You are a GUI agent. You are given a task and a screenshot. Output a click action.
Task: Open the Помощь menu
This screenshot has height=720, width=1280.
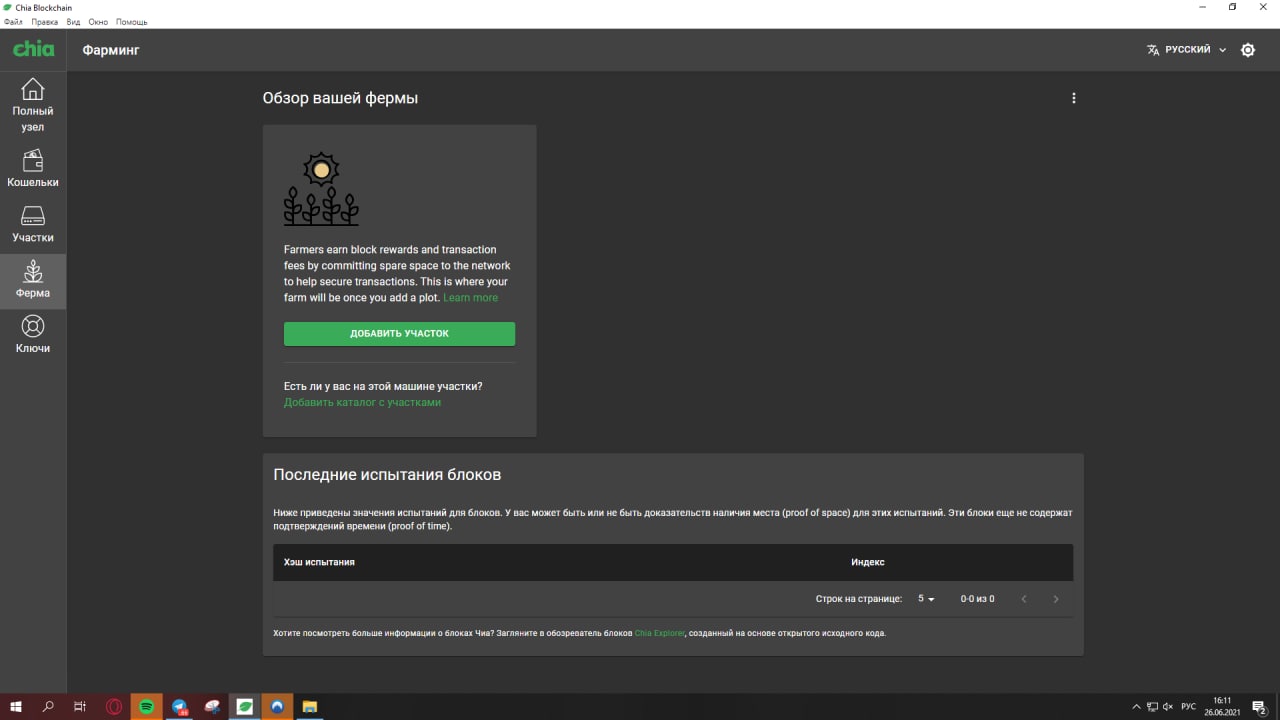[x=131, y=22]
